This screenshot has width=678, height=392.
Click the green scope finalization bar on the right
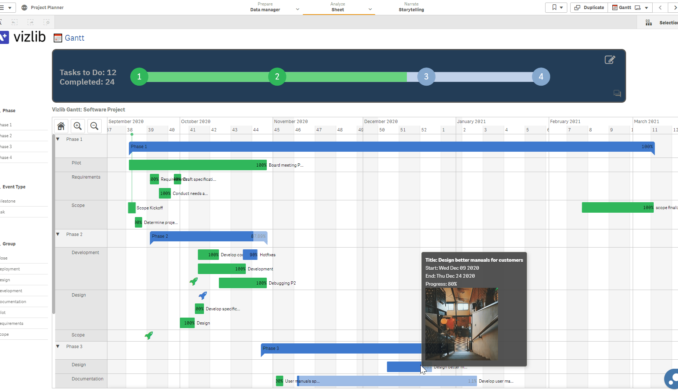tap(617, 207)
